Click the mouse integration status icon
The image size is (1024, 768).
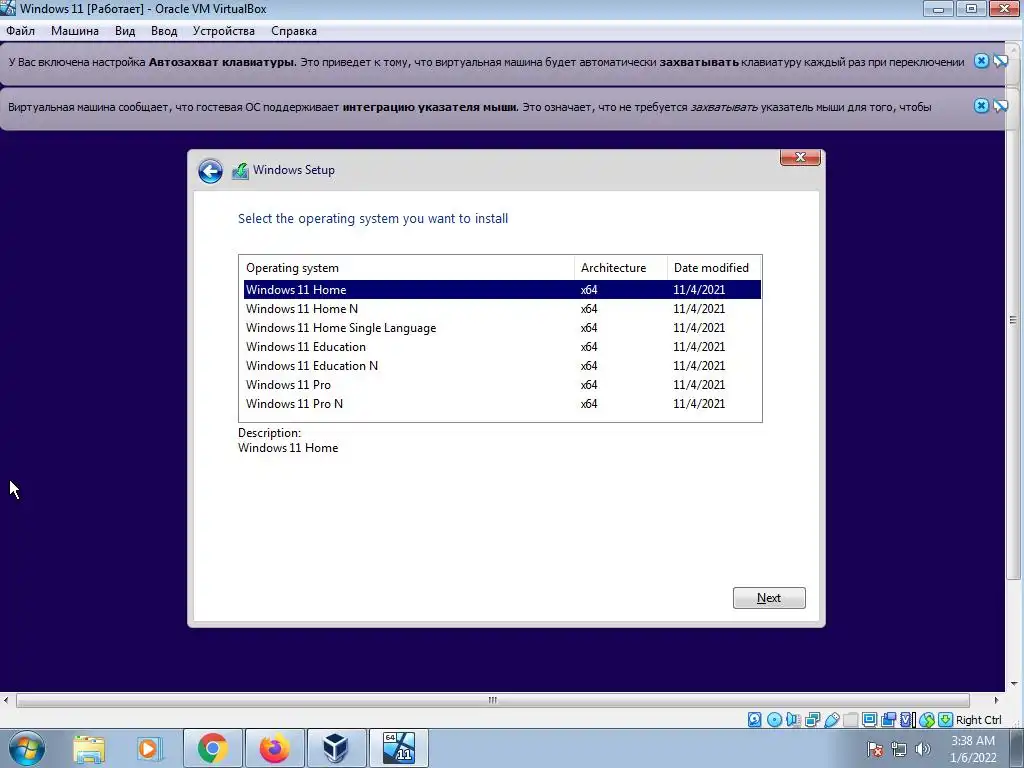[927, 720]
